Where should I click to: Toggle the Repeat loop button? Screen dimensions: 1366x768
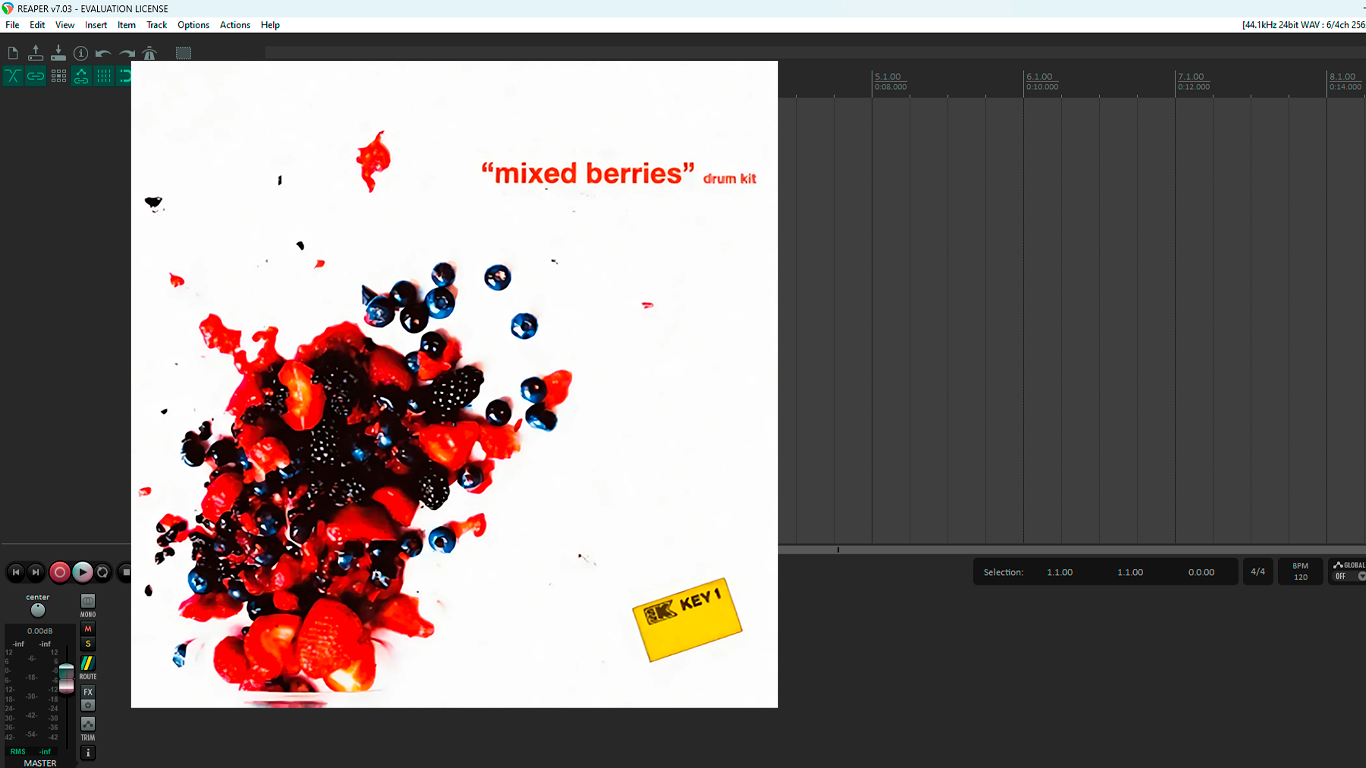click(x=103, y=572)
